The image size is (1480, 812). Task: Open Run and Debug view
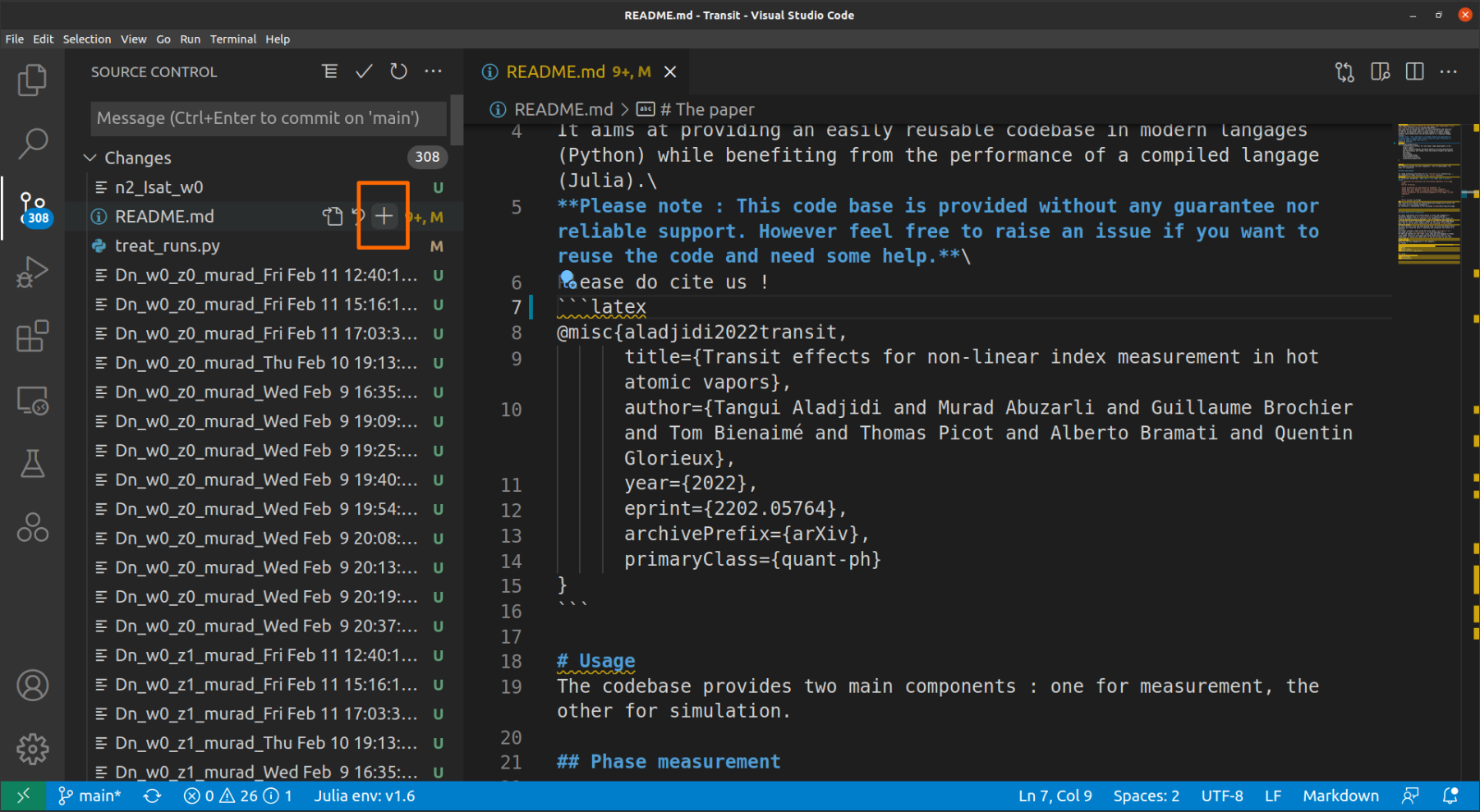32,272
